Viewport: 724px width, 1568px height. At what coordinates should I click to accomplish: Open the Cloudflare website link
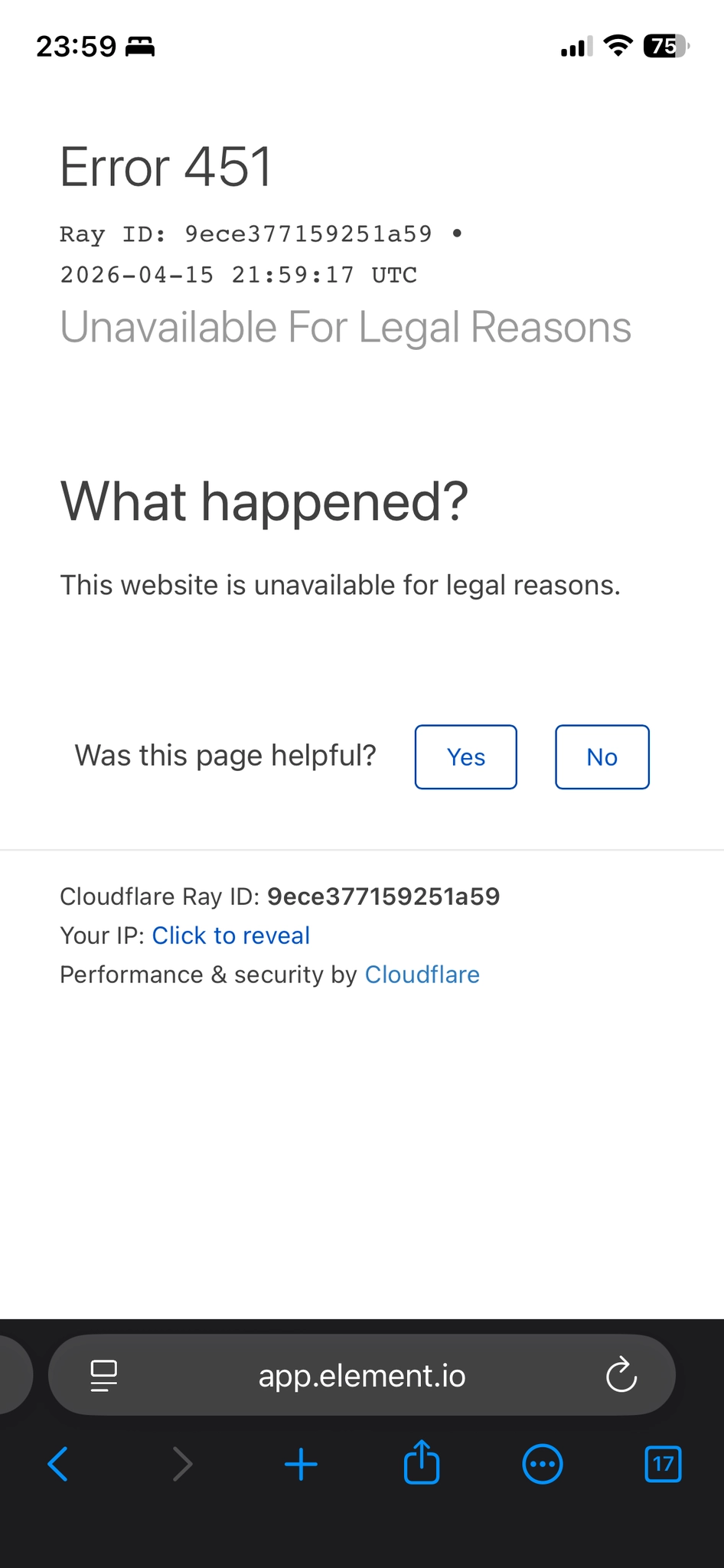pos(422,974)
